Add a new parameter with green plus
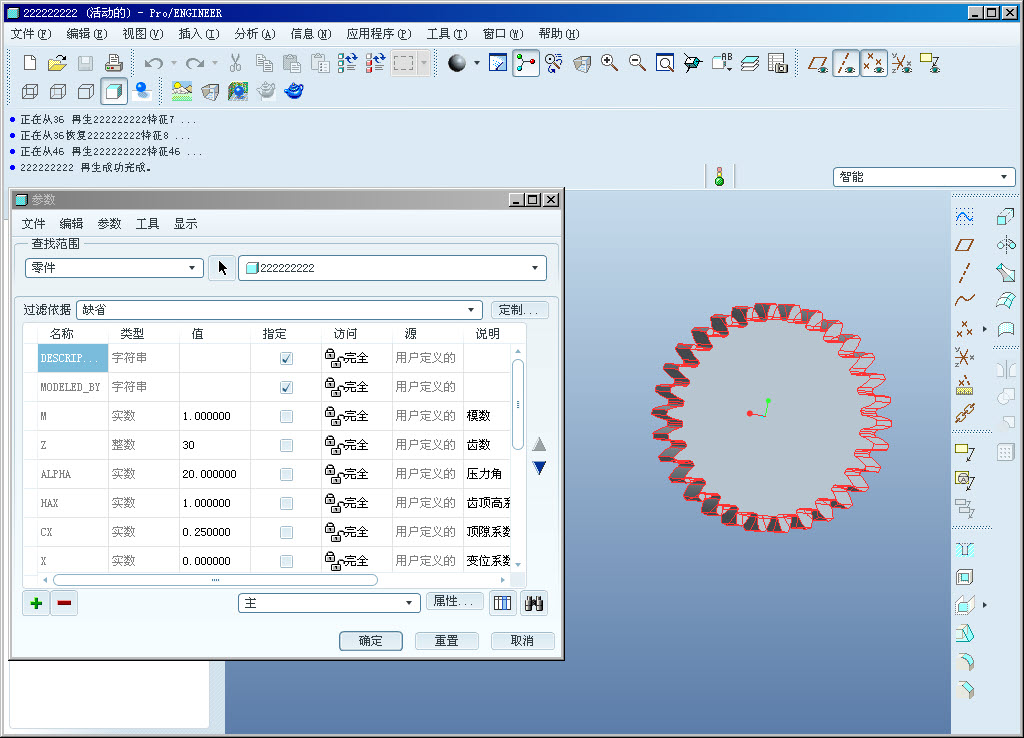This screenshot has height=738, width=1024. pos(37,603)
